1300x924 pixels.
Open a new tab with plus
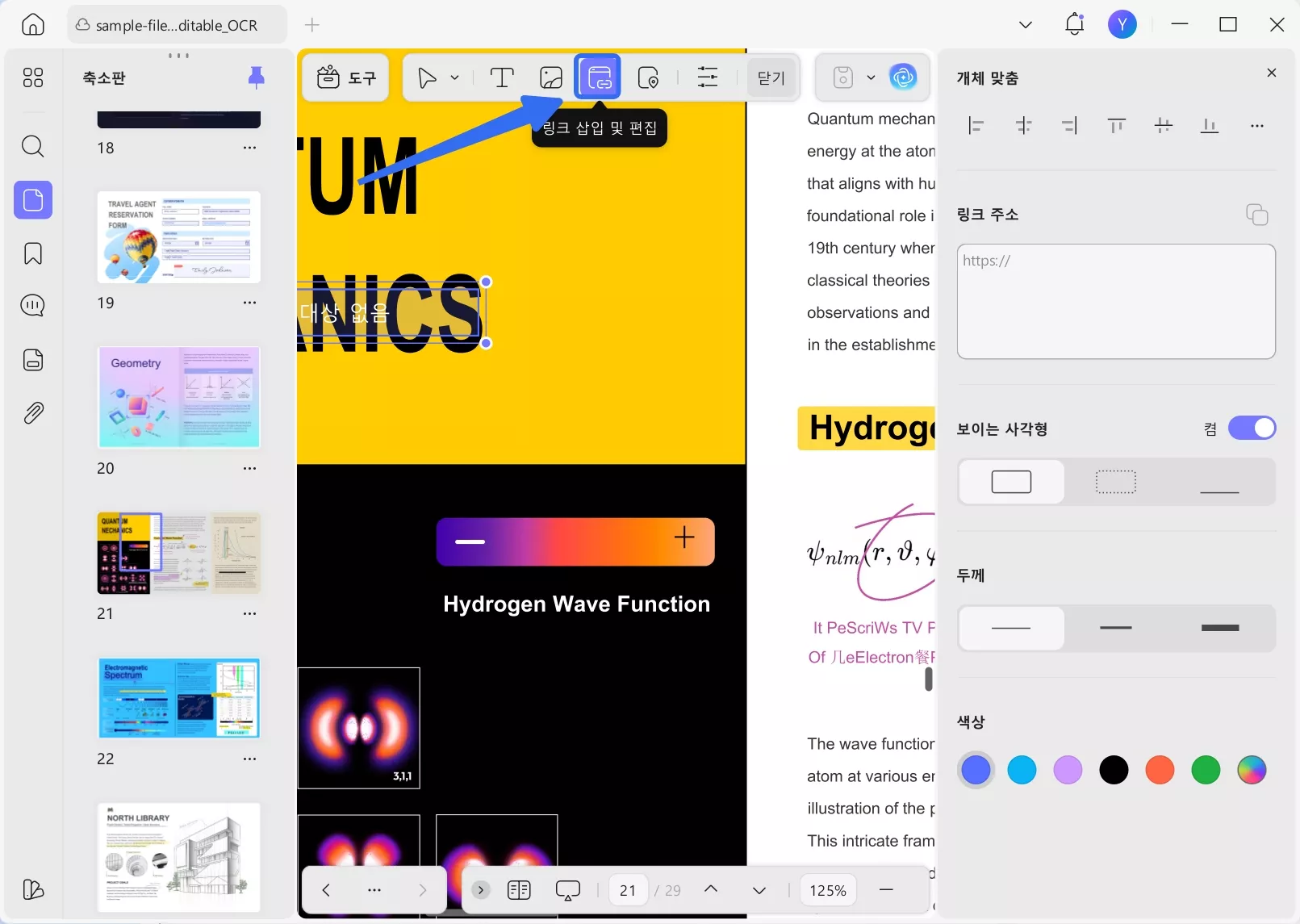[312, 25]
